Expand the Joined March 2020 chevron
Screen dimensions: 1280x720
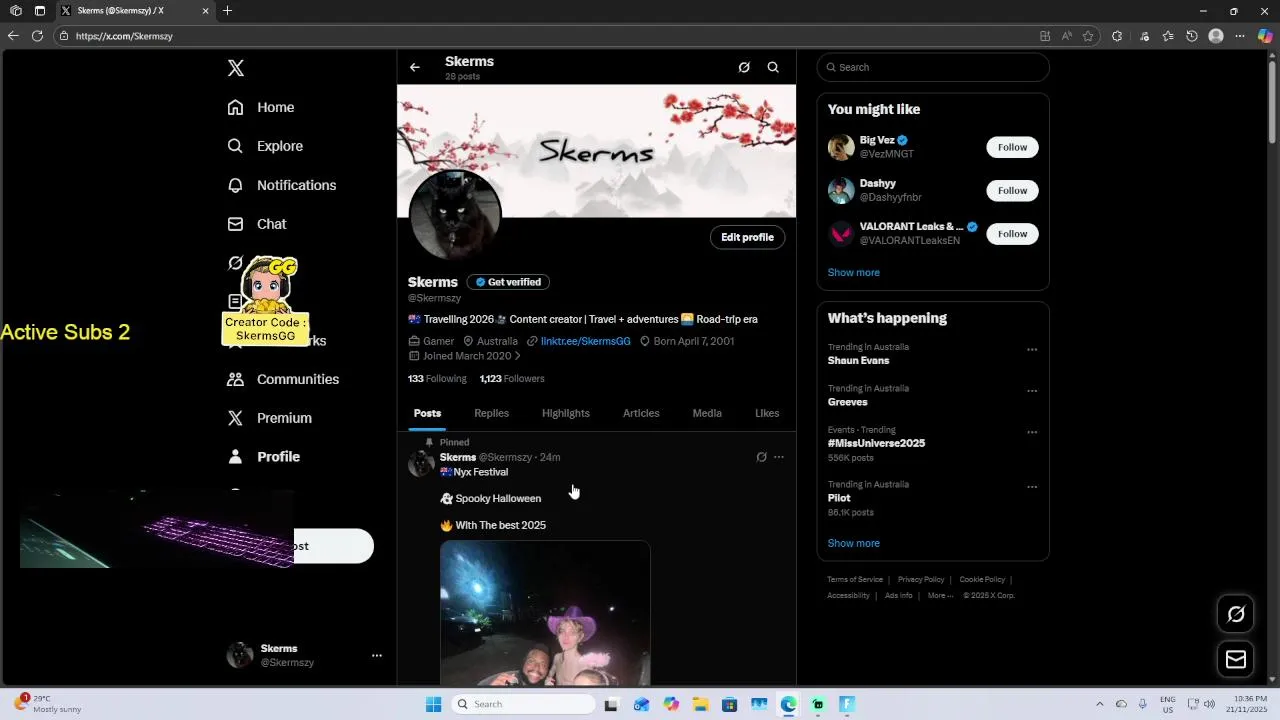point(517,356)
